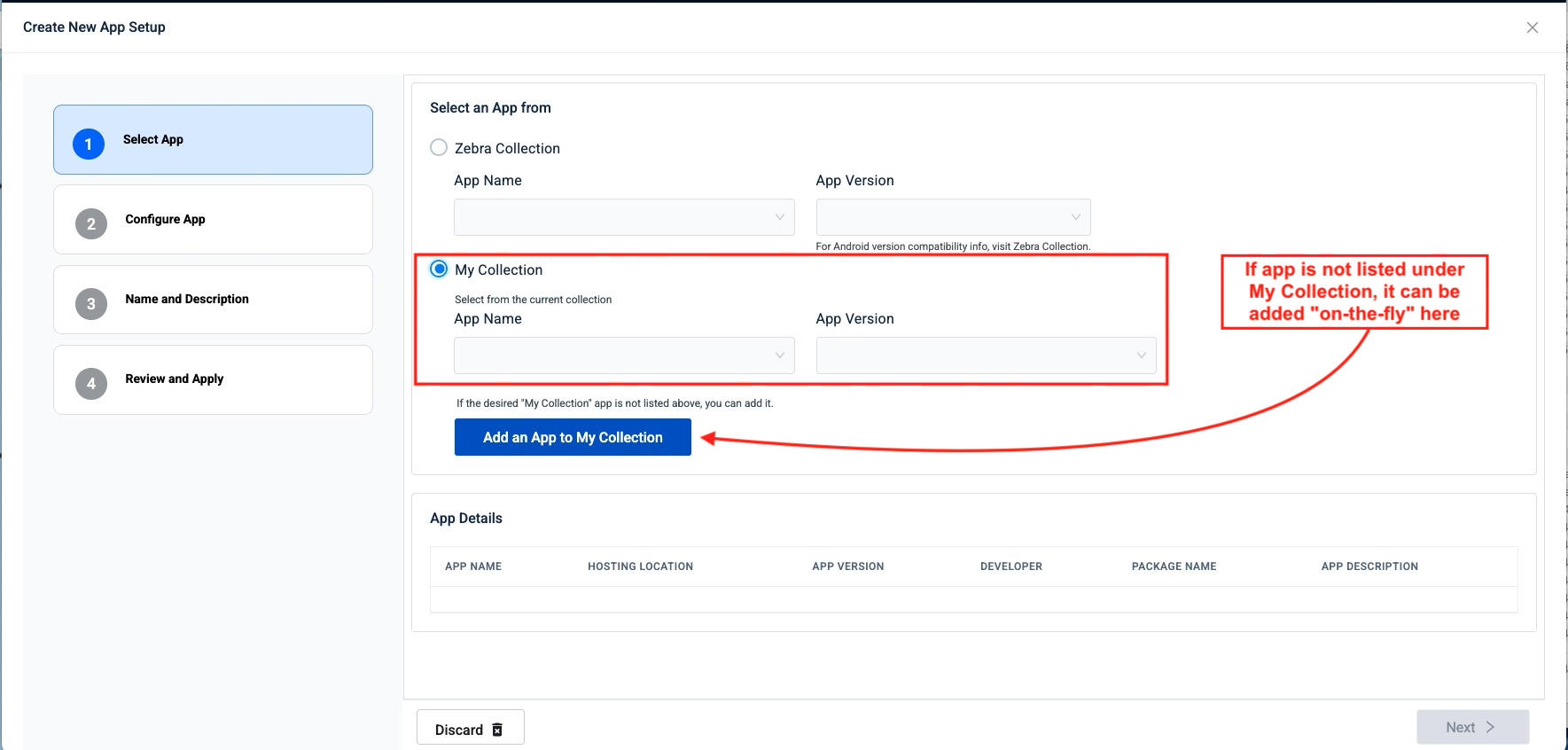Click the step 4 number circle
Screen dimensions: 1568x750
click(91, 383)
